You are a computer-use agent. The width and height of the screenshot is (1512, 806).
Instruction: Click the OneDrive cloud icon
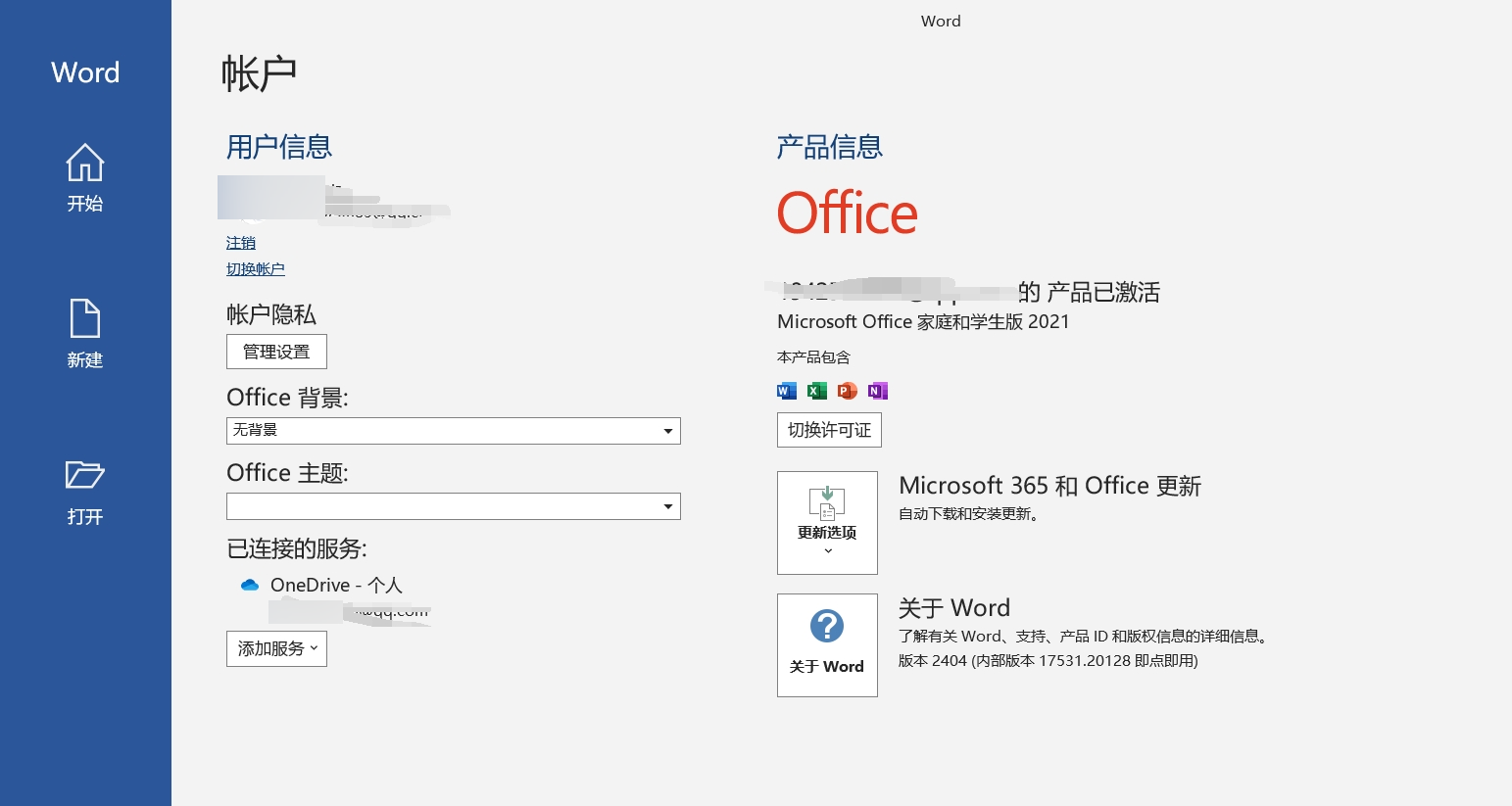[x=250, y=585]
